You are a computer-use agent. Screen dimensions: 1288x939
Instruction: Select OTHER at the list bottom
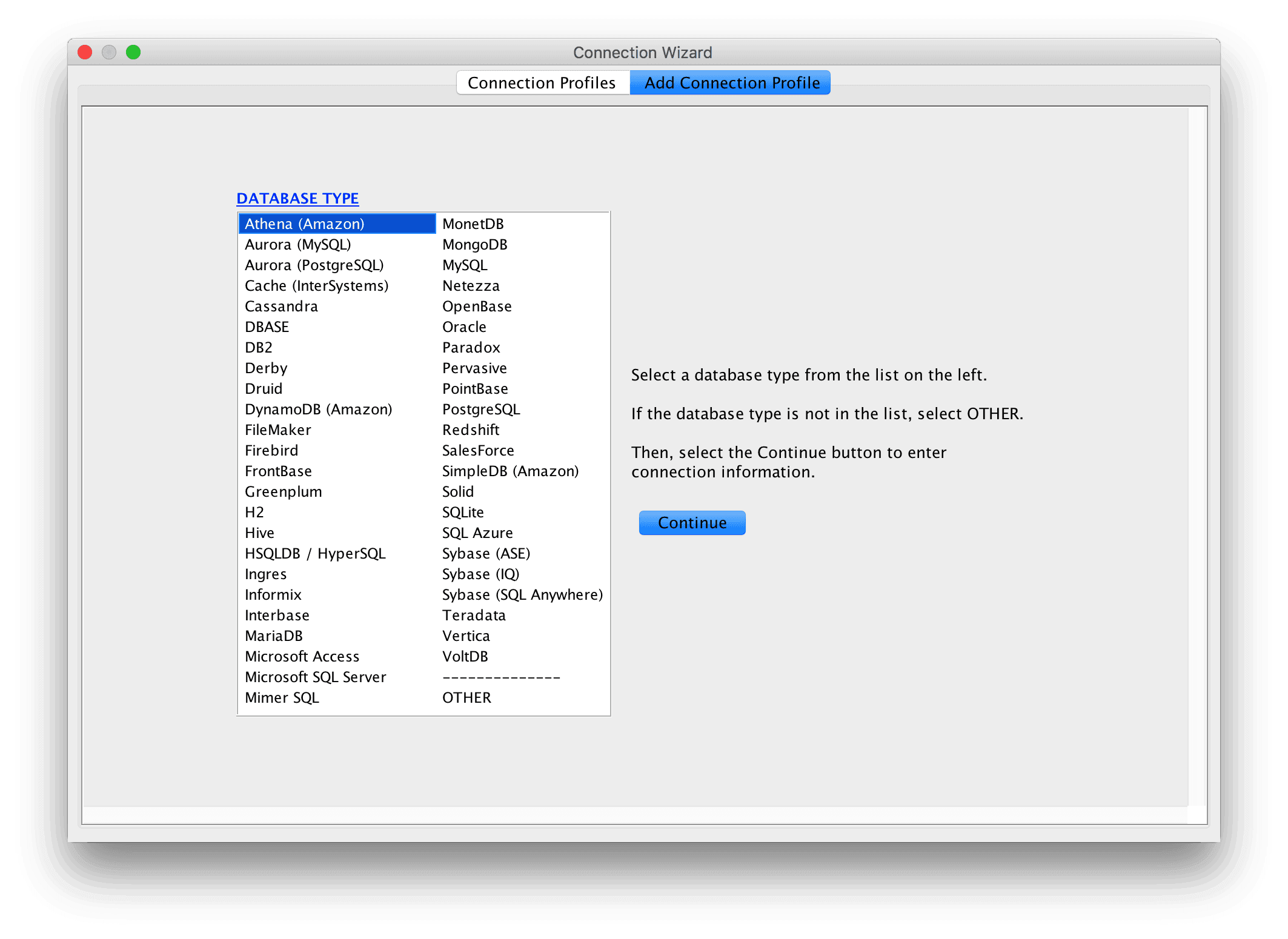522,697
